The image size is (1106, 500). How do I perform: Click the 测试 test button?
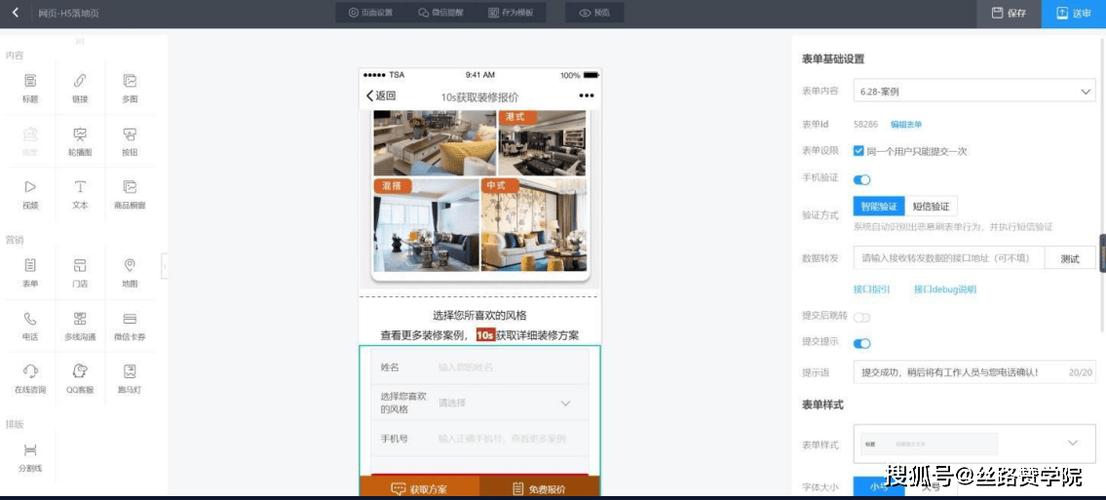pos(1070,259)
